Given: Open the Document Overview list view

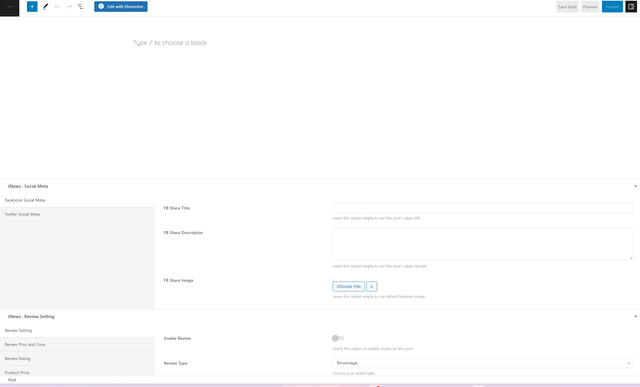Looking at the screenshot, I should point(80,7).
